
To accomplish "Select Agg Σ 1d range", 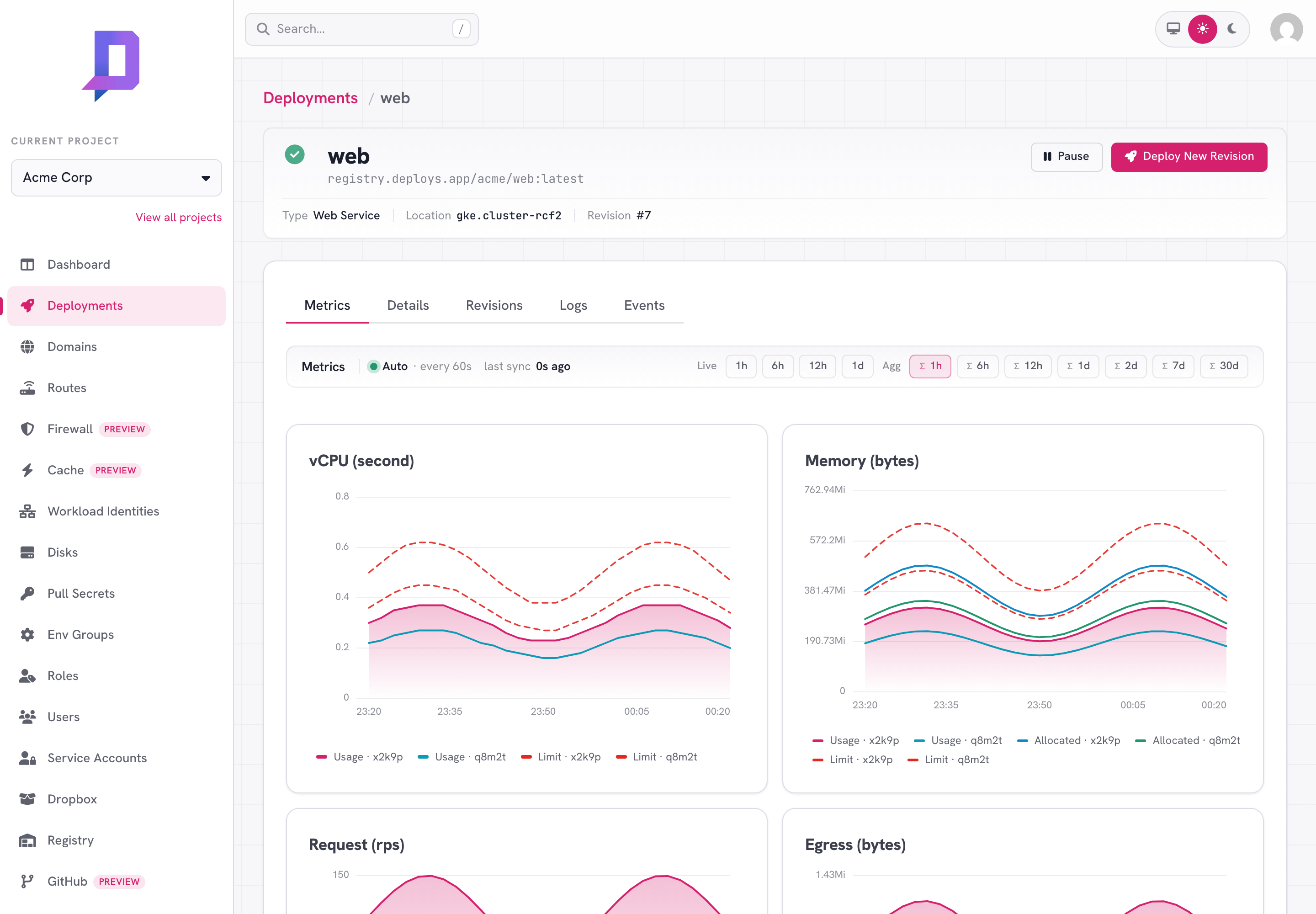I will tap(1078, 366).
